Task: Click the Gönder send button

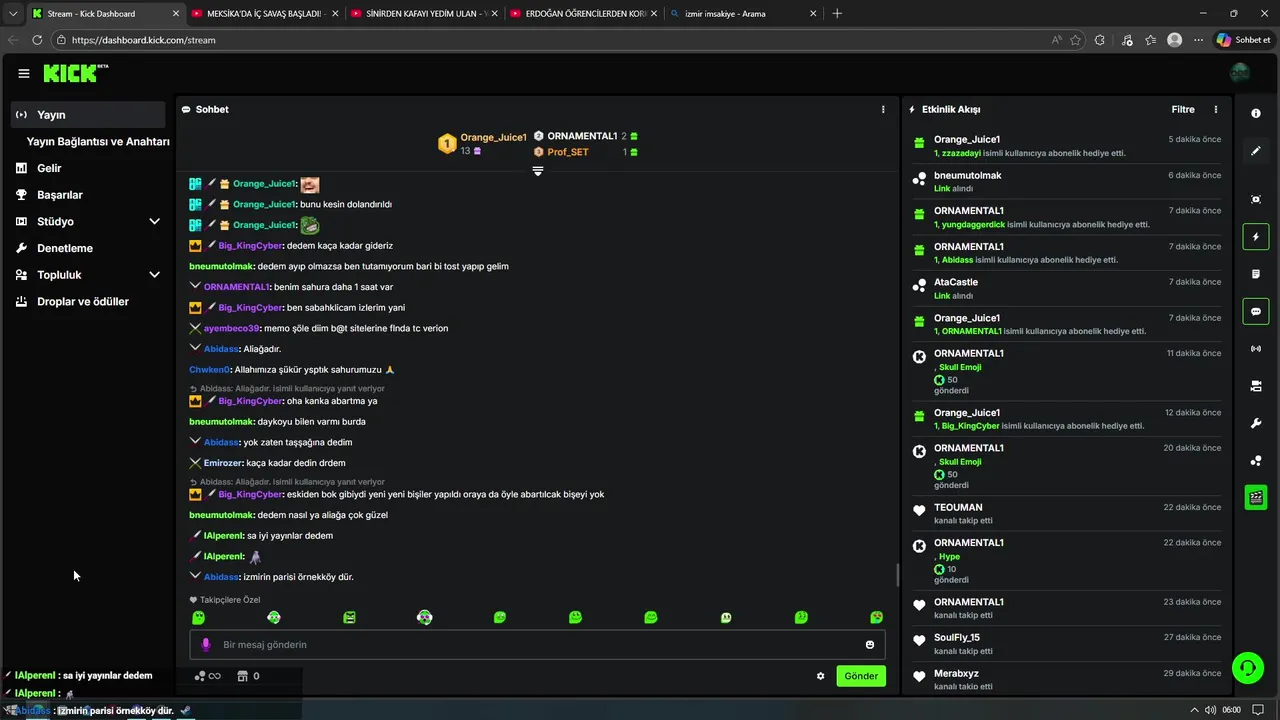Action: pos(861,676)
